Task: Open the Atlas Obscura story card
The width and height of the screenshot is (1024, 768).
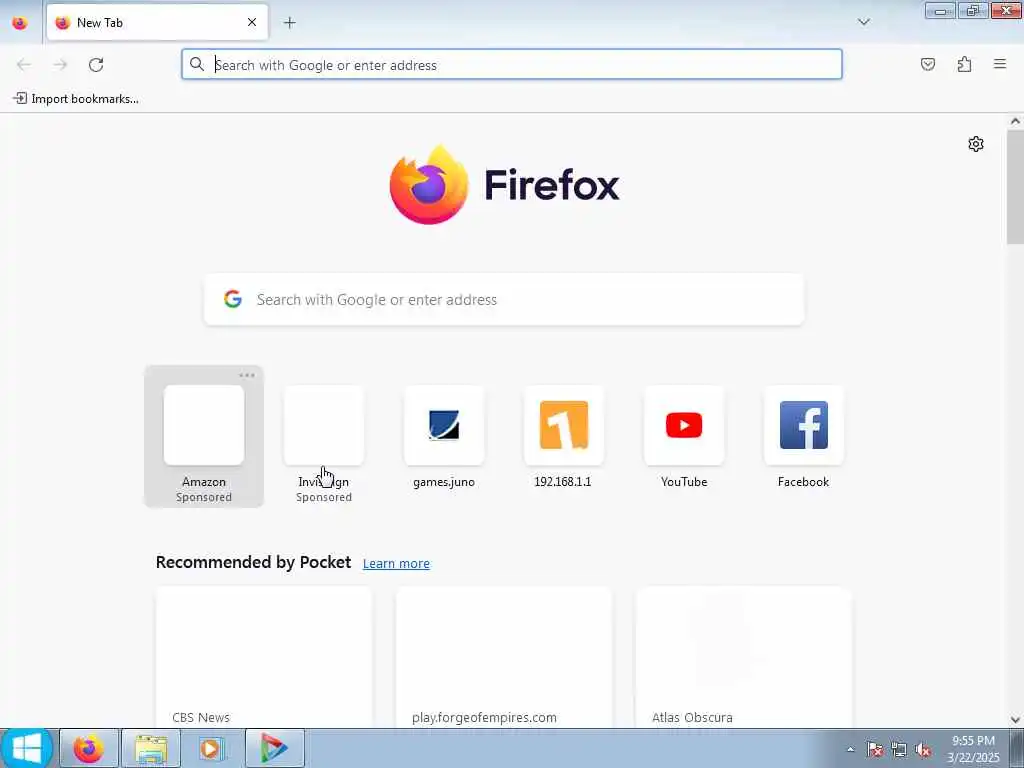Action: click(x=743, y=657)
